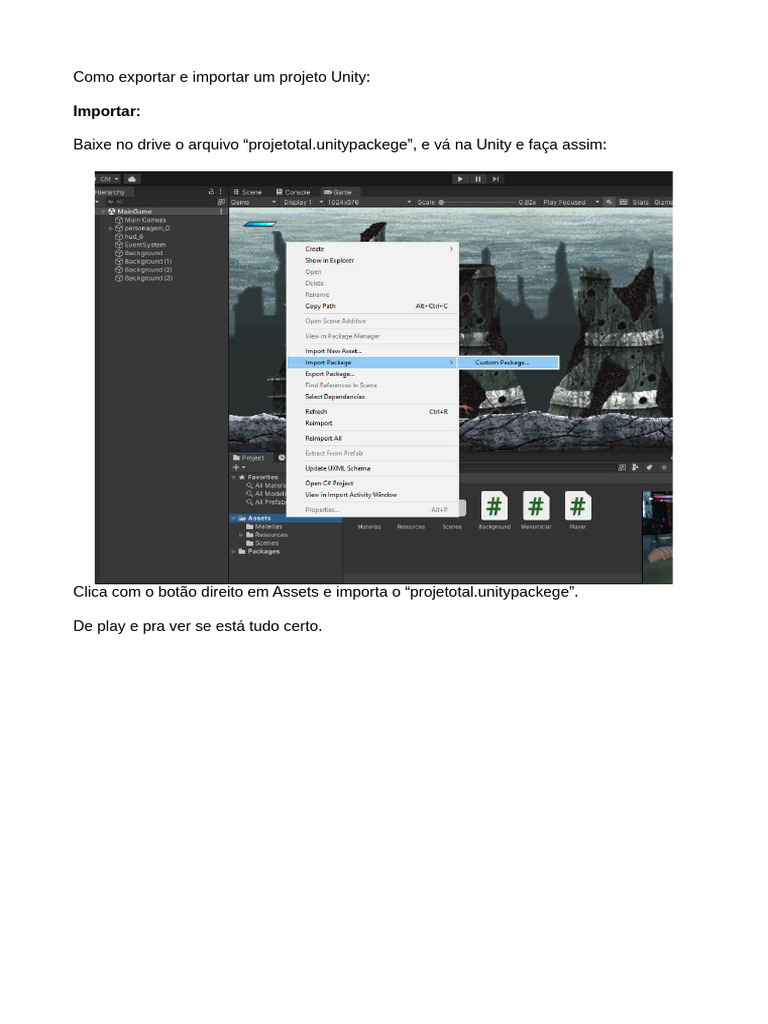Select the Materias folder in tree

point(264,526)
